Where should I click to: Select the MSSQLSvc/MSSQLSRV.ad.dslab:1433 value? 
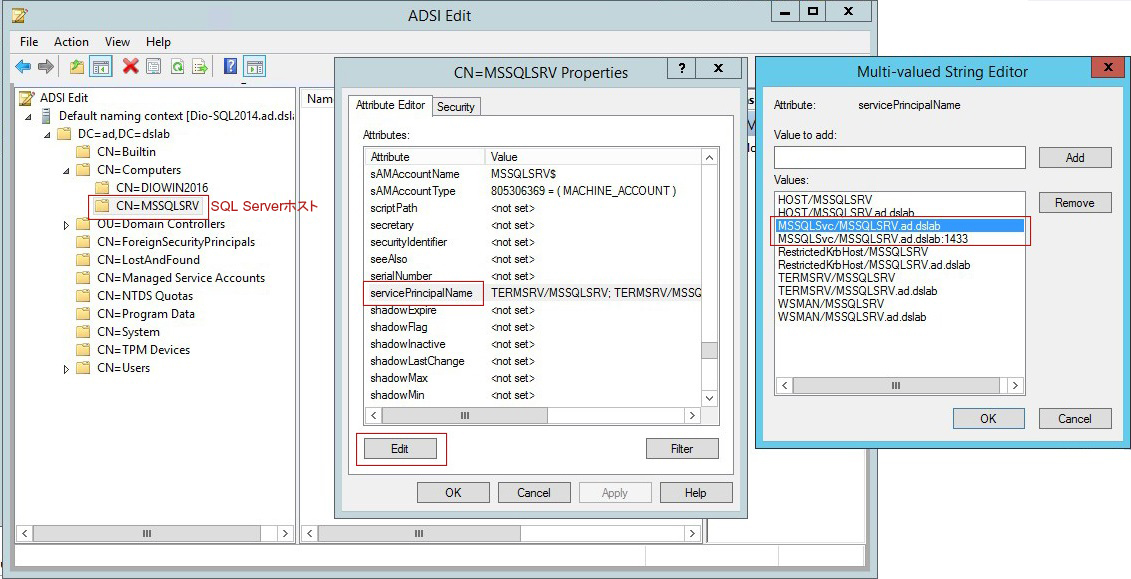(874, 239)
